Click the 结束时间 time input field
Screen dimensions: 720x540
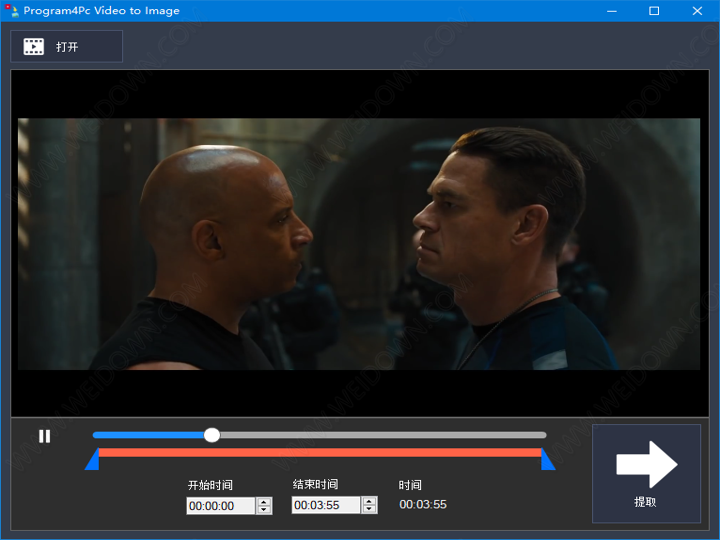(326, 505)
